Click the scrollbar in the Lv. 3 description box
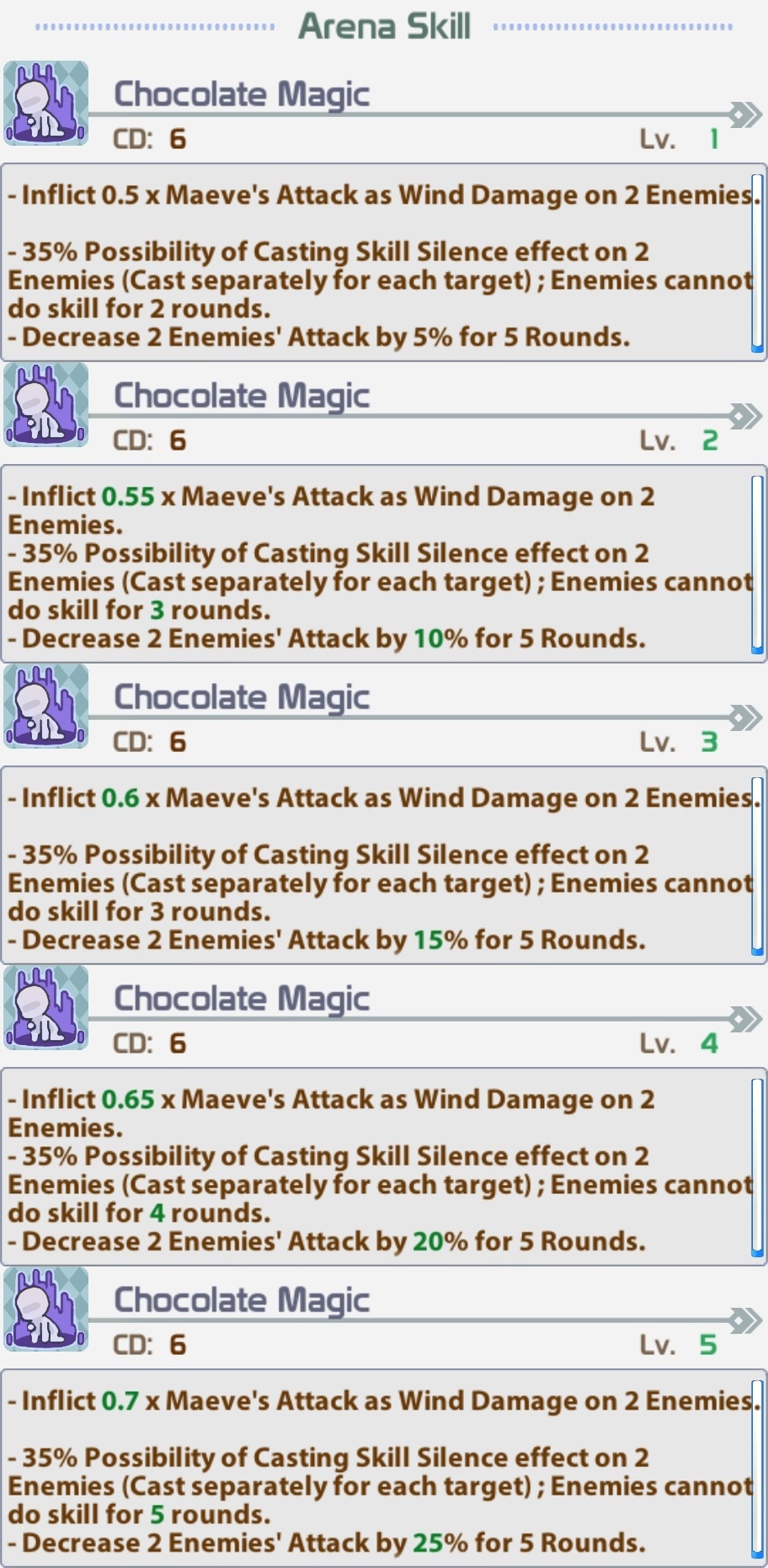Screen dimensions: 768x1568 (x=757, y=866)
